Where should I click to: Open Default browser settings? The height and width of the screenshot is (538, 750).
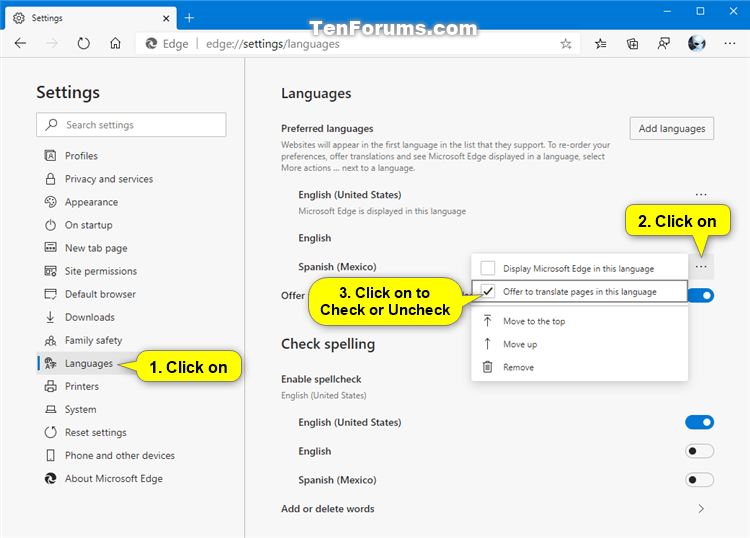pos(100,294)
